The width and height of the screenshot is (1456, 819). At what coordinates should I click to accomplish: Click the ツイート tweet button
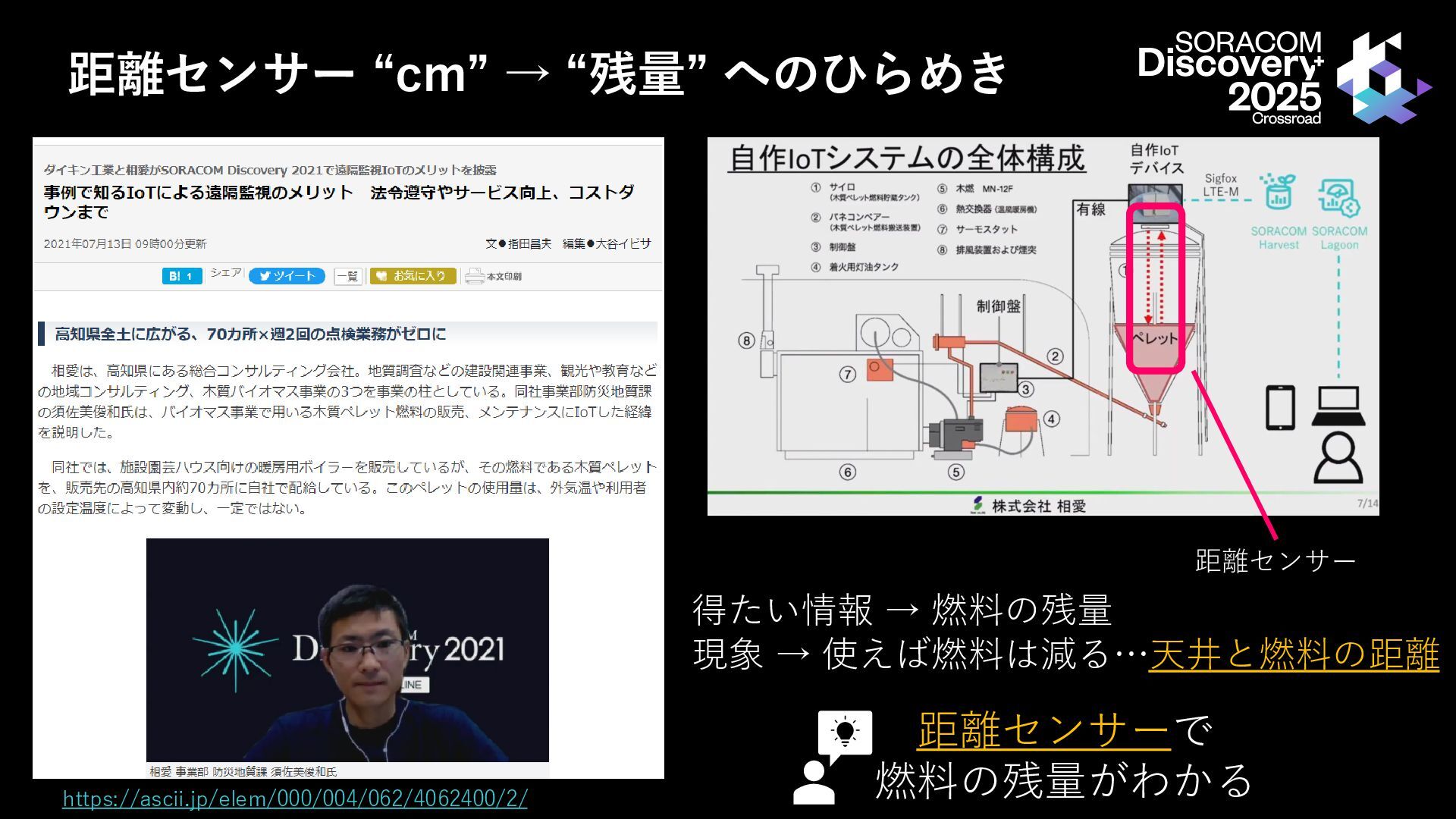(287, 276)
